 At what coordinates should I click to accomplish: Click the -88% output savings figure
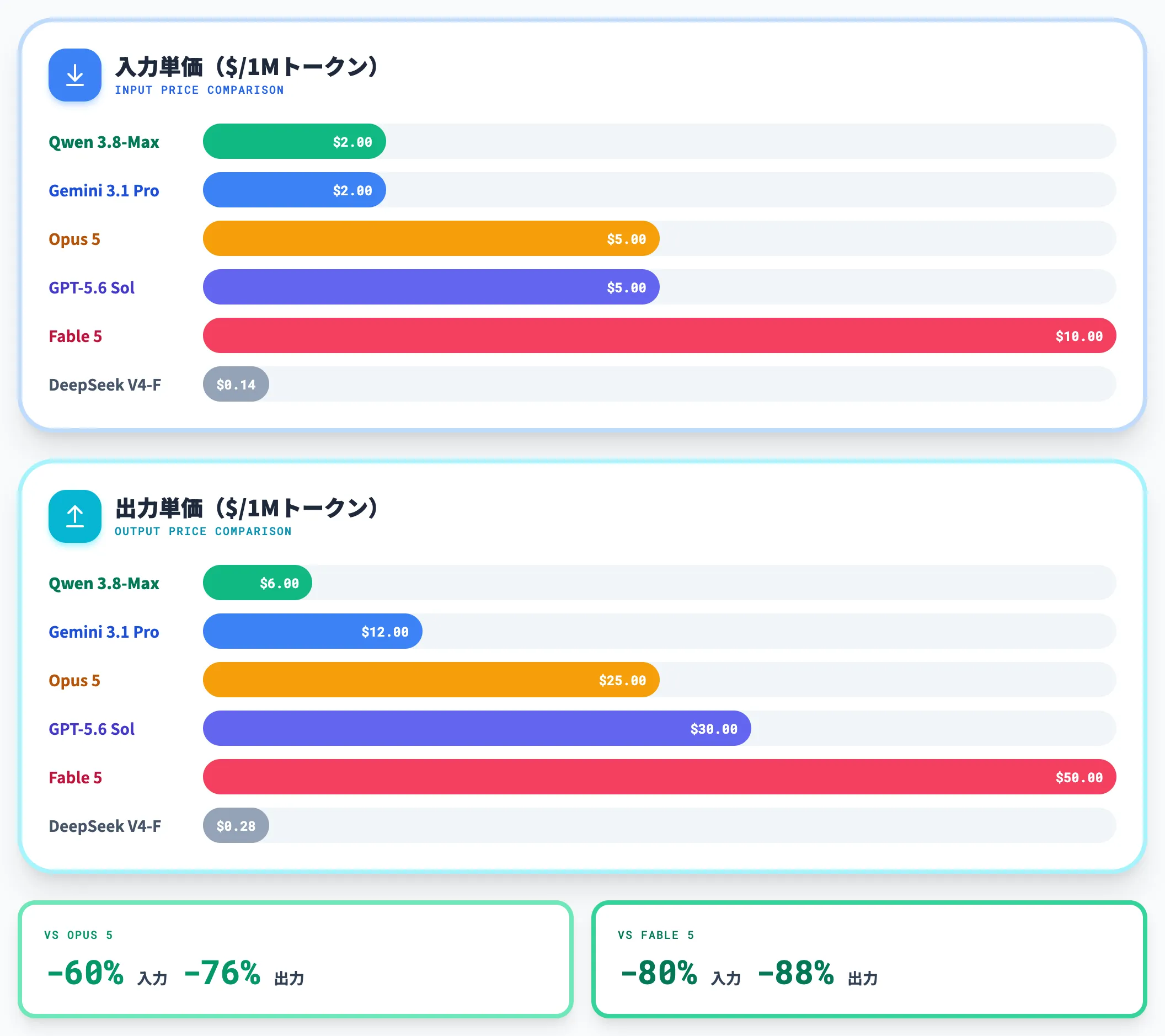click(796, 973)
